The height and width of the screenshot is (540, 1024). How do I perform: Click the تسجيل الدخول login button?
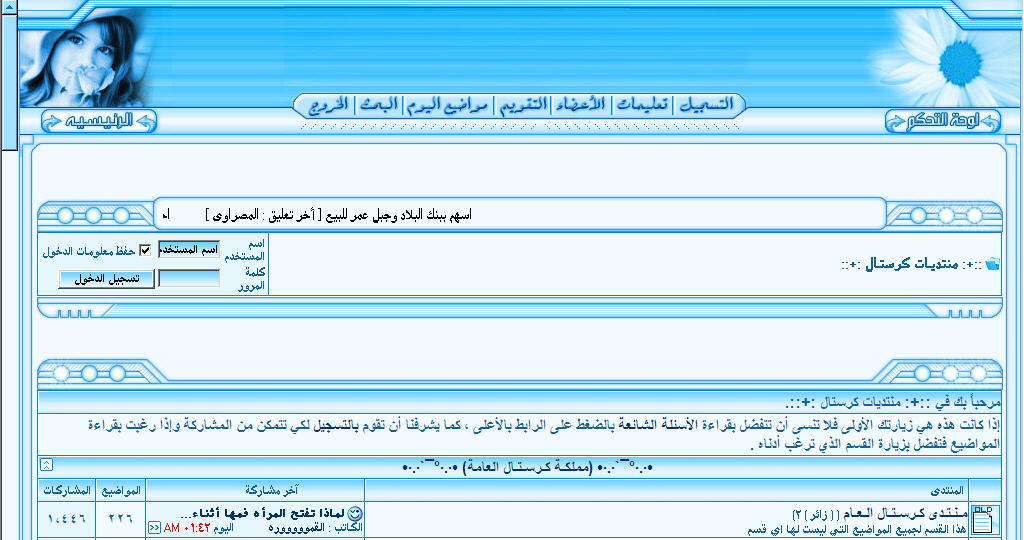[x=106, y=279]
